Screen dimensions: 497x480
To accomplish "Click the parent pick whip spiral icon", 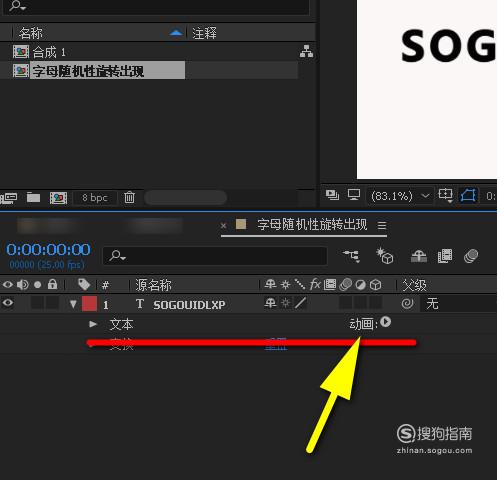I will 407,304.
